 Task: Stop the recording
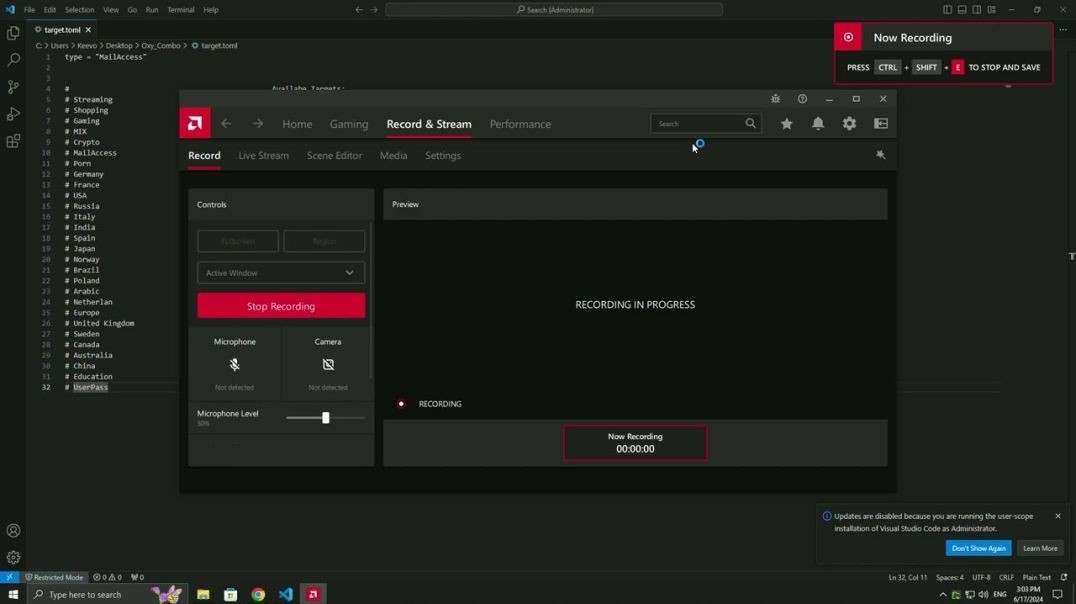click(x=281, y=306)
